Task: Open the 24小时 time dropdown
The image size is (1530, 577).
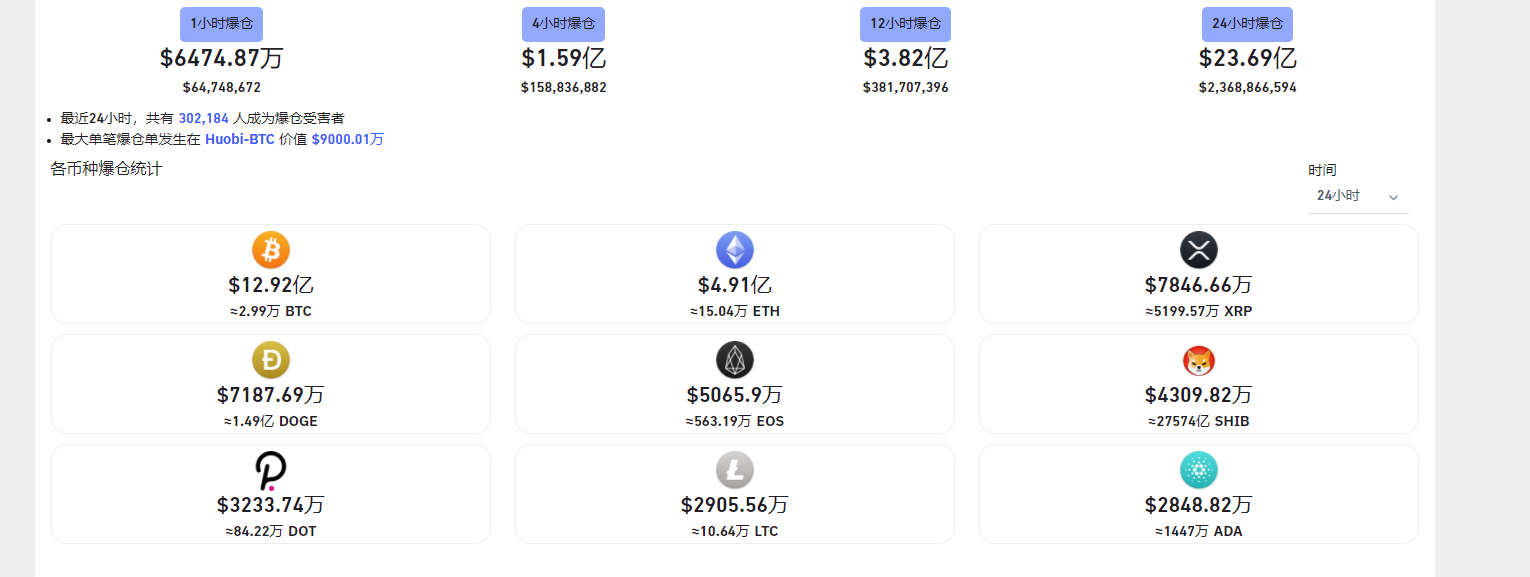Action: coord(1358,196)
